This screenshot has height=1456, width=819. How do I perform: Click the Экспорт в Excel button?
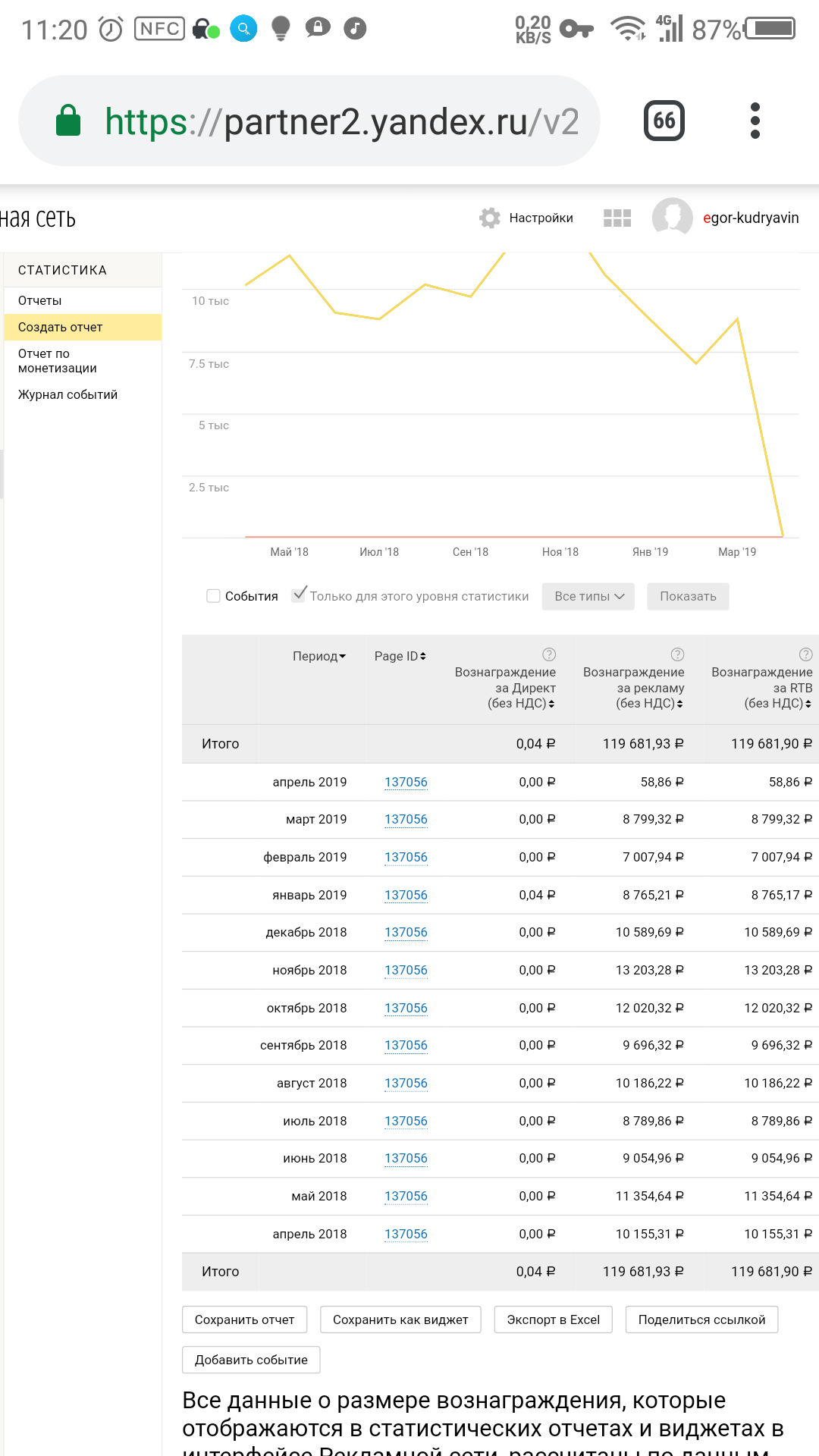553,1319
